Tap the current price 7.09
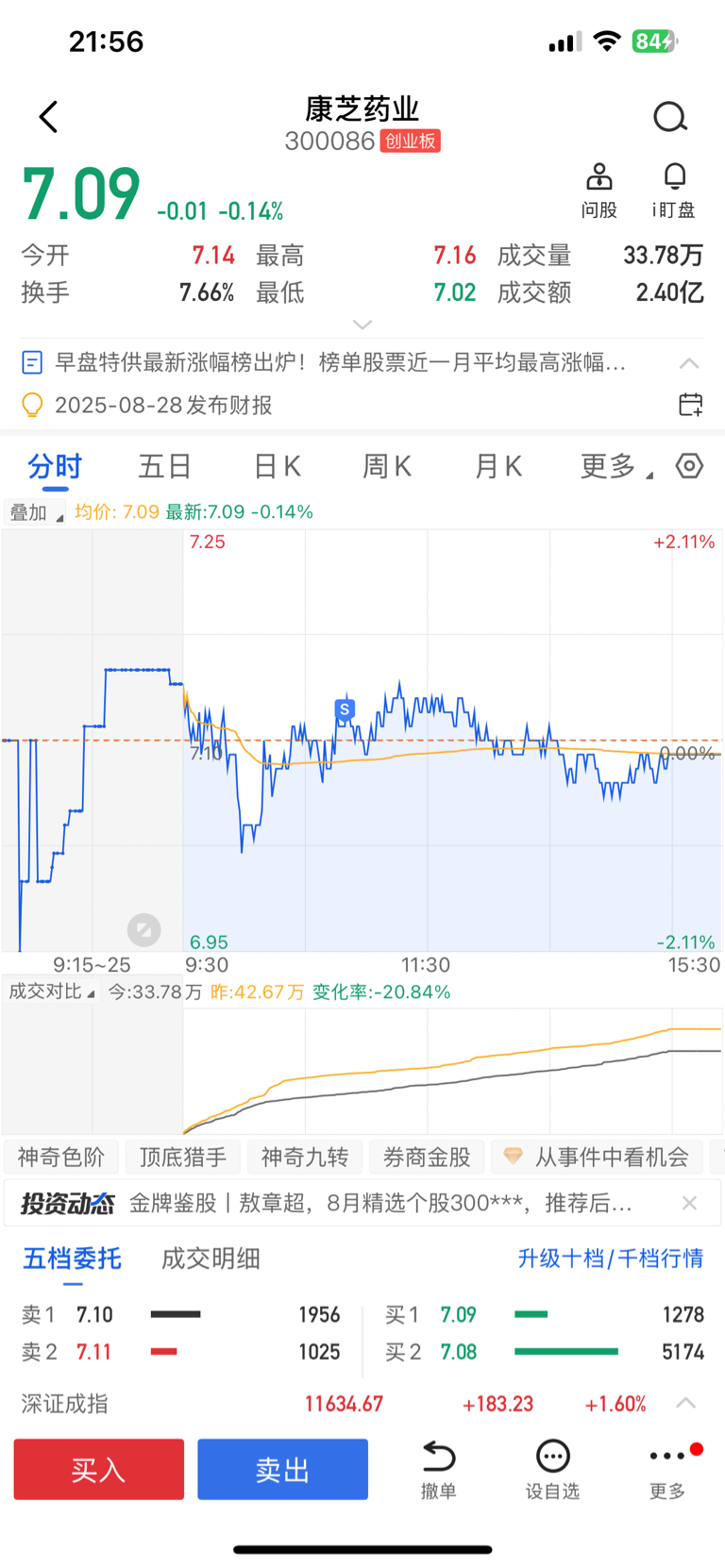Screen dimensions: 725x1568 pos(81,195)
